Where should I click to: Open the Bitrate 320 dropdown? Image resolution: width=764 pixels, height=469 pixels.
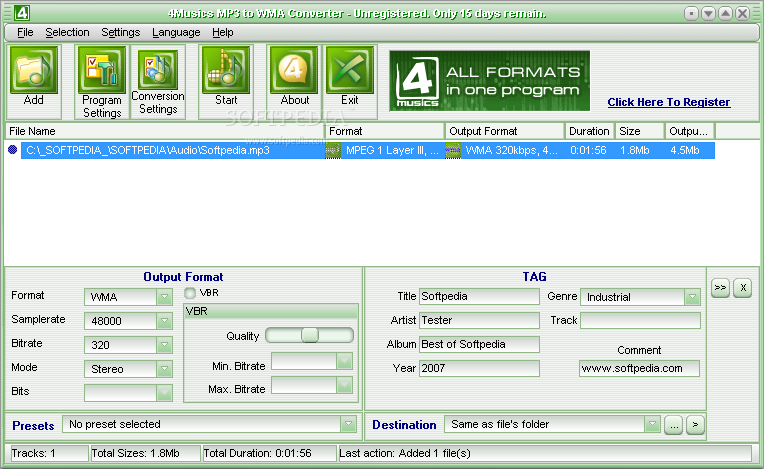[x=164, y=344]
